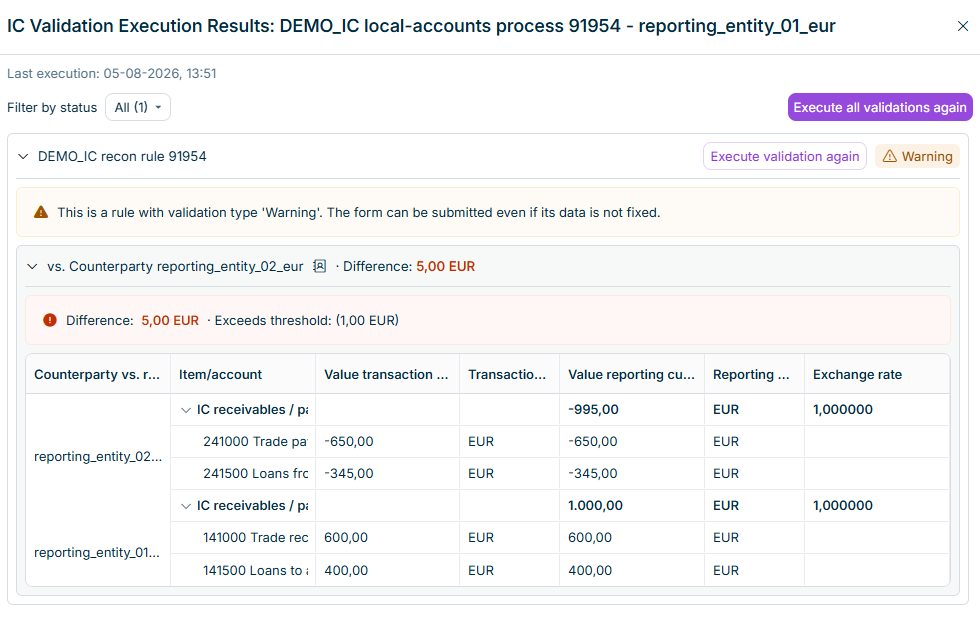
Task: Click the Transactio... column header
Action: 509,374
